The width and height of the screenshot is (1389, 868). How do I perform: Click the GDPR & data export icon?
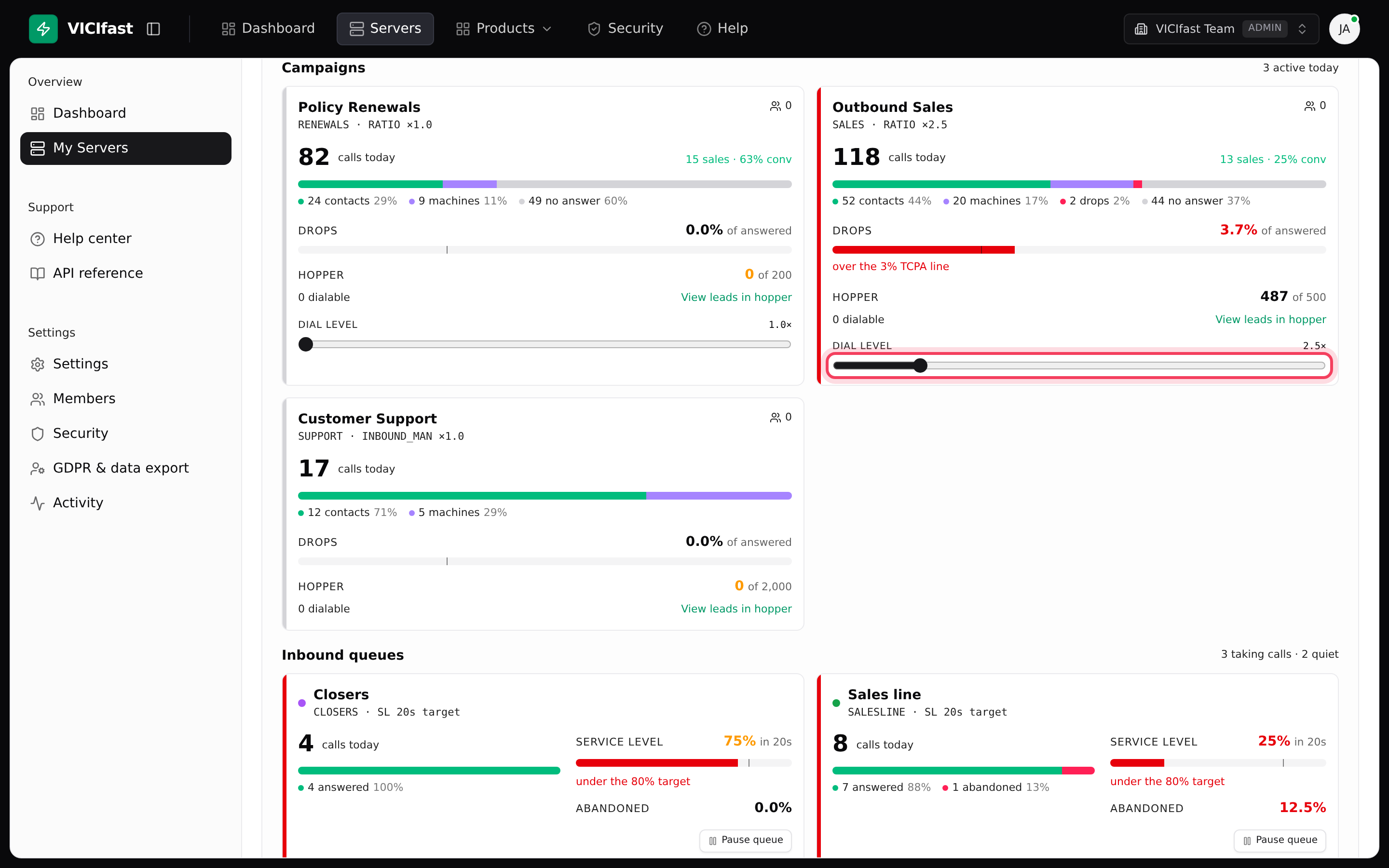(x=37, y=468)
